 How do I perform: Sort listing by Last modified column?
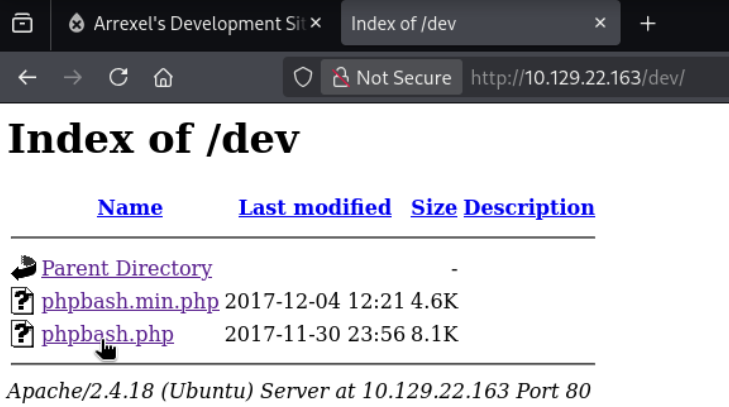[x=315, y=207]
